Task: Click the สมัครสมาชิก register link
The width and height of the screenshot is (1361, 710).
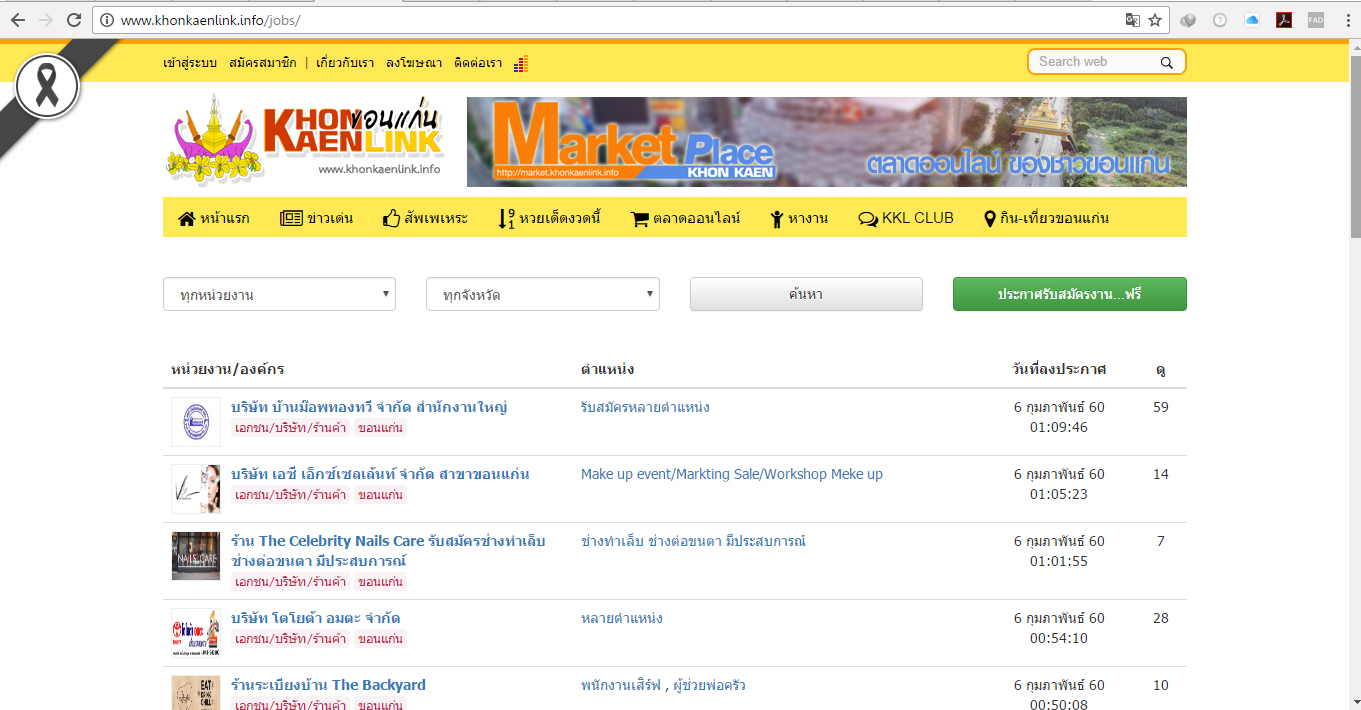Action: click(262, 63)
